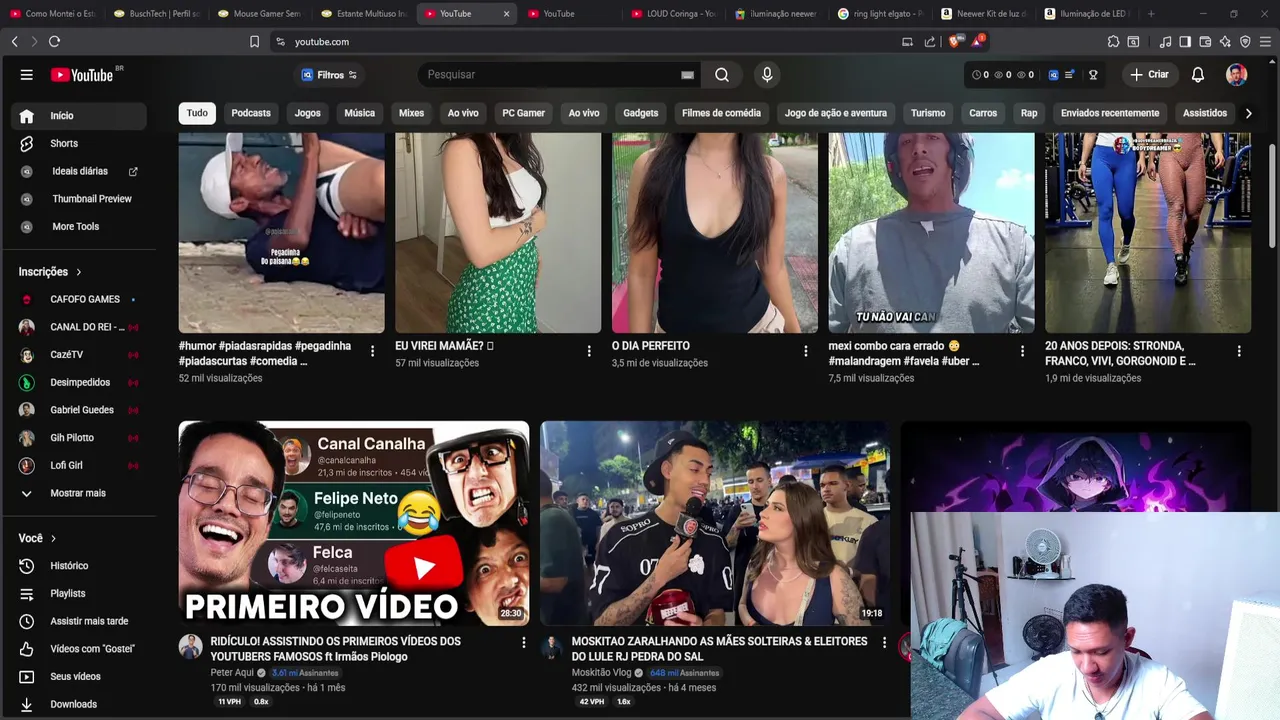The image size is (1280, 720).
Task: Show more category chips with the right arrow
Action: point(1248,113)
